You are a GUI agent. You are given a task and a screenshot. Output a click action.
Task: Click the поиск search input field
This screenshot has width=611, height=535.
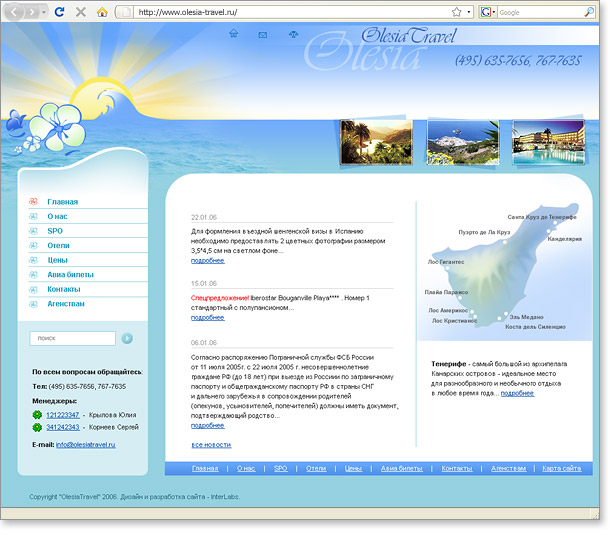(x=72, y=338)
